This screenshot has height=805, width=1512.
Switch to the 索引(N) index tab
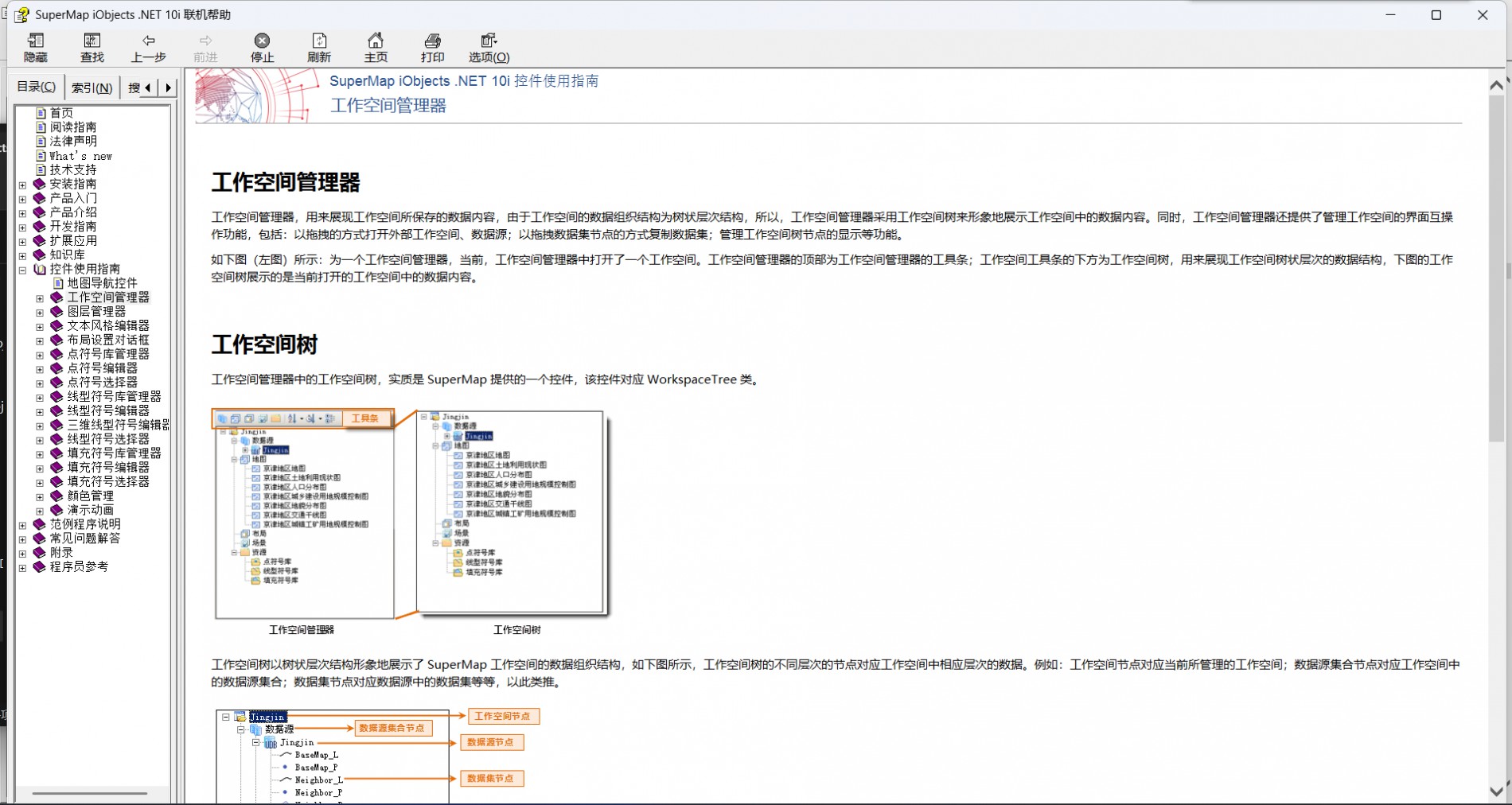point(92,87)
